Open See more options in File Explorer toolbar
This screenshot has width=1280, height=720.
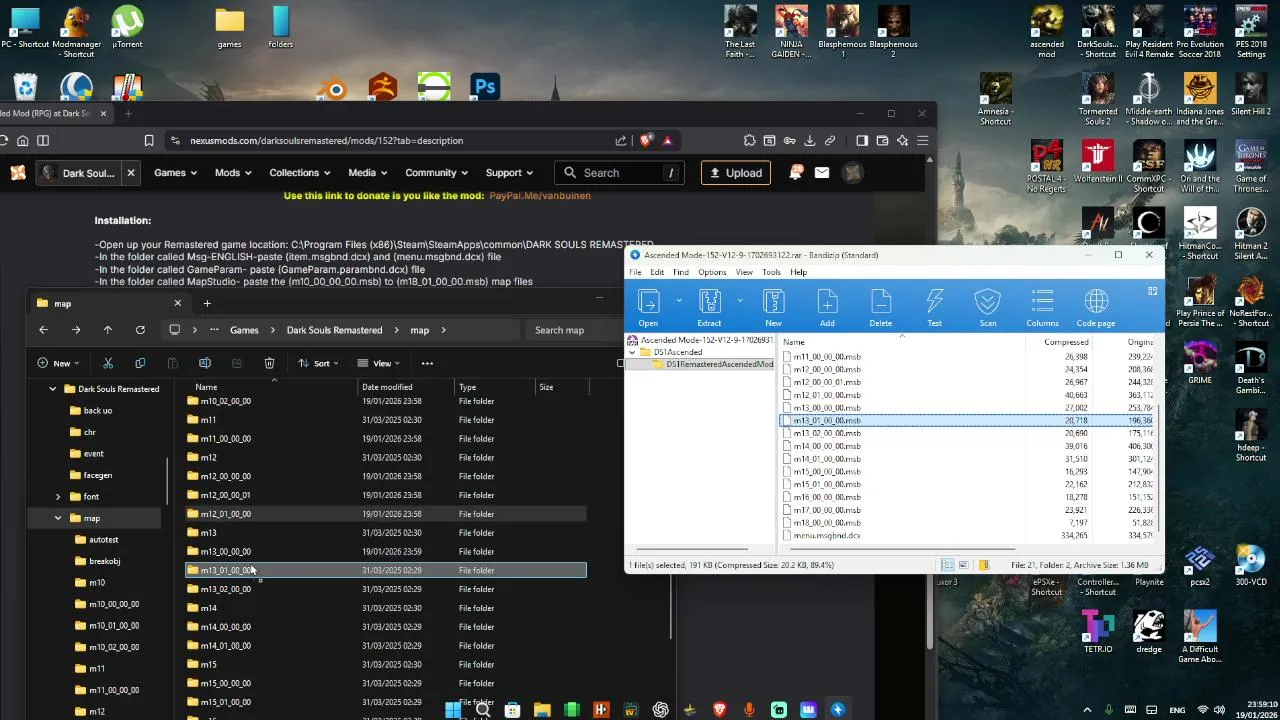click(x=427, y=363)
